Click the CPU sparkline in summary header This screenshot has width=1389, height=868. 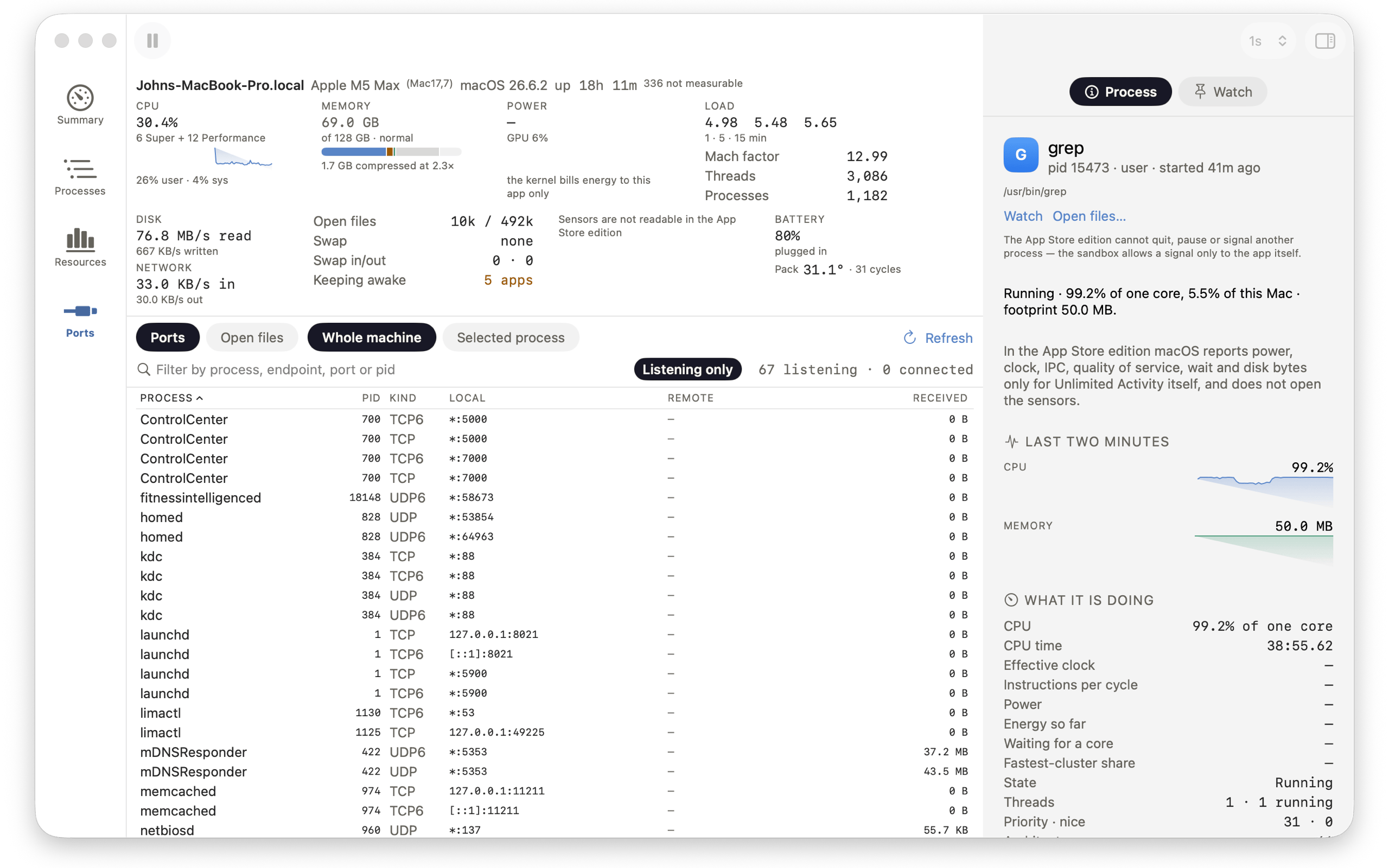coord(244,157)
